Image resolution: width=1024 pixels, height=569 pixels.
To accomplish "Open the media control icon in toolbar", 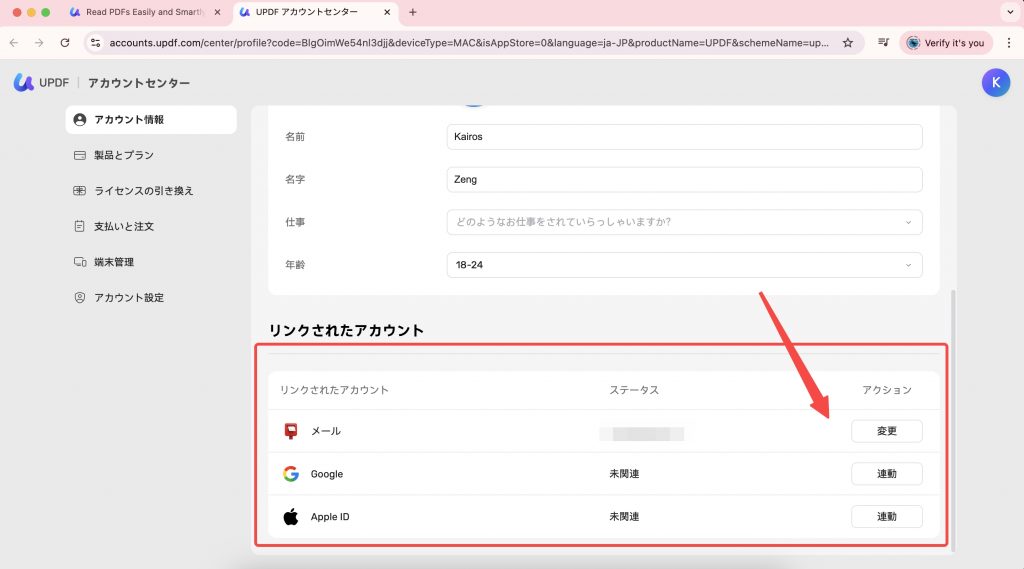I will (883, 42).
